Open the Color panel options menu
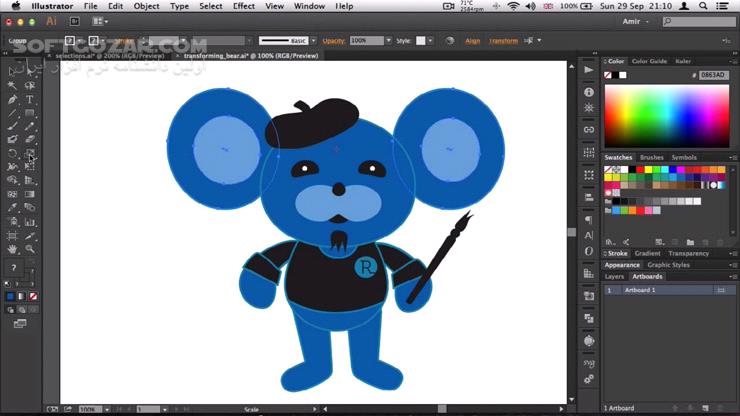Image resolution: width=740 pixels, height=416 pixels. 733,61
